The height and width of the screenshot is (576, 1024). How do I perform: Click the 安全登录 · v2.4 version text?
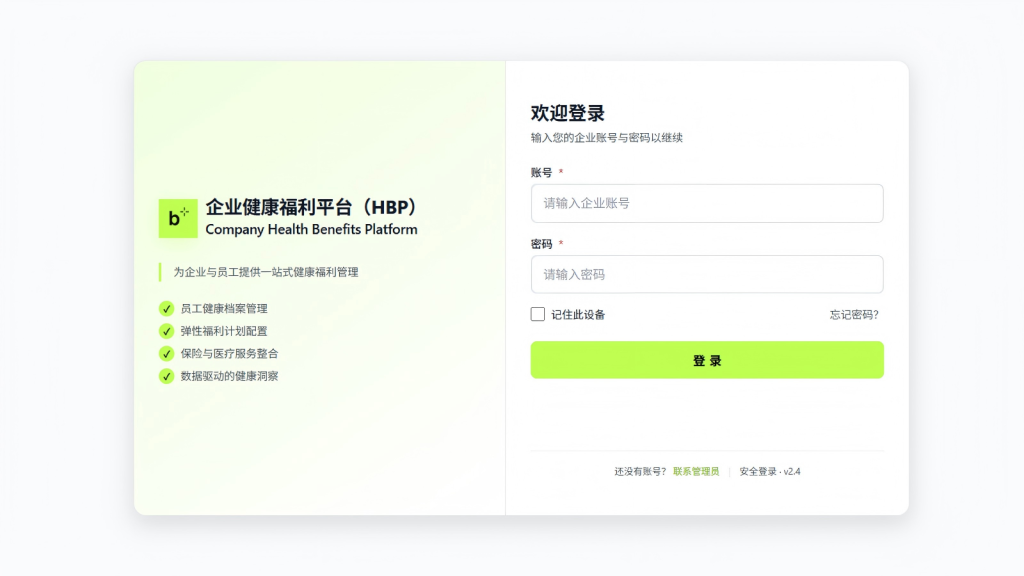pos(770,472)
